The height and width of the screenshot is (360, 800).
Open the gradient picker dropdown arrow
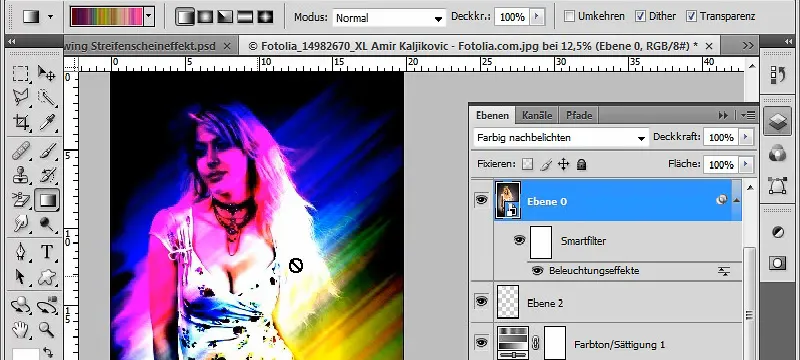[149, 17]
